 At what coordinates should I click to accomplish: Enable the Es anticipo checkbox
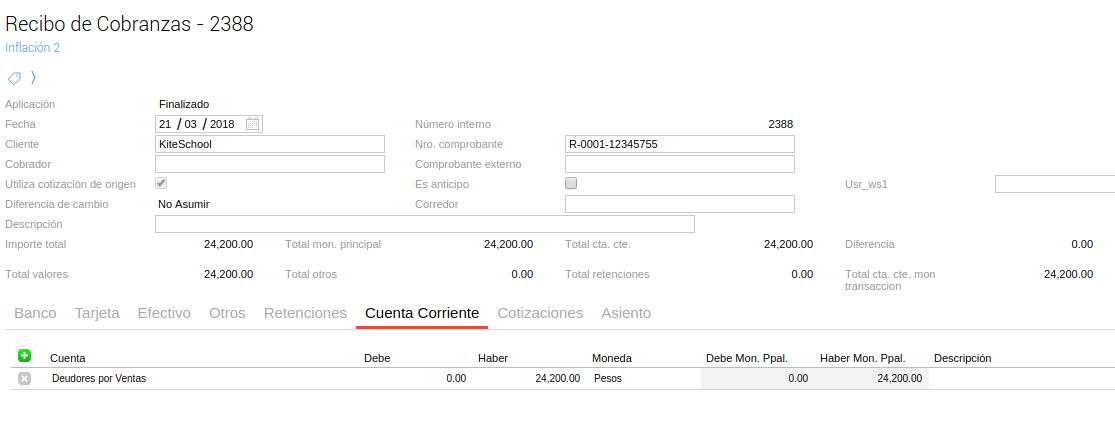(x=571, y=184)
